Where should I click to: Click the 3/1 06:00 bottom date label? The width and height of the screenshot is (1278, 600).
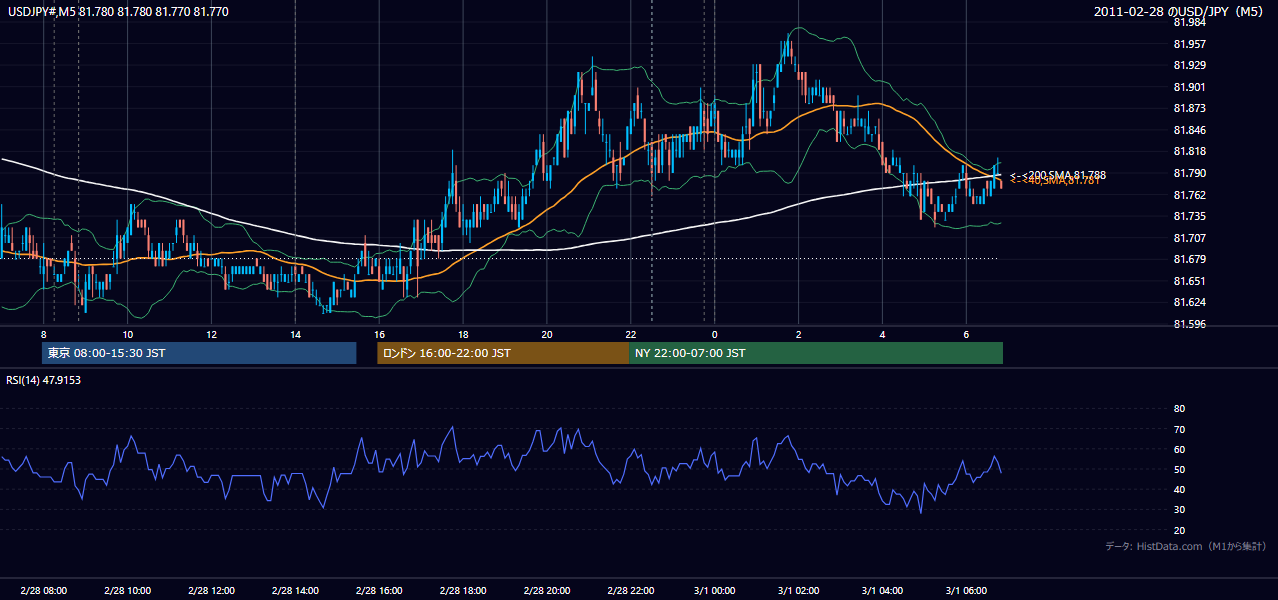pos(966,591)
